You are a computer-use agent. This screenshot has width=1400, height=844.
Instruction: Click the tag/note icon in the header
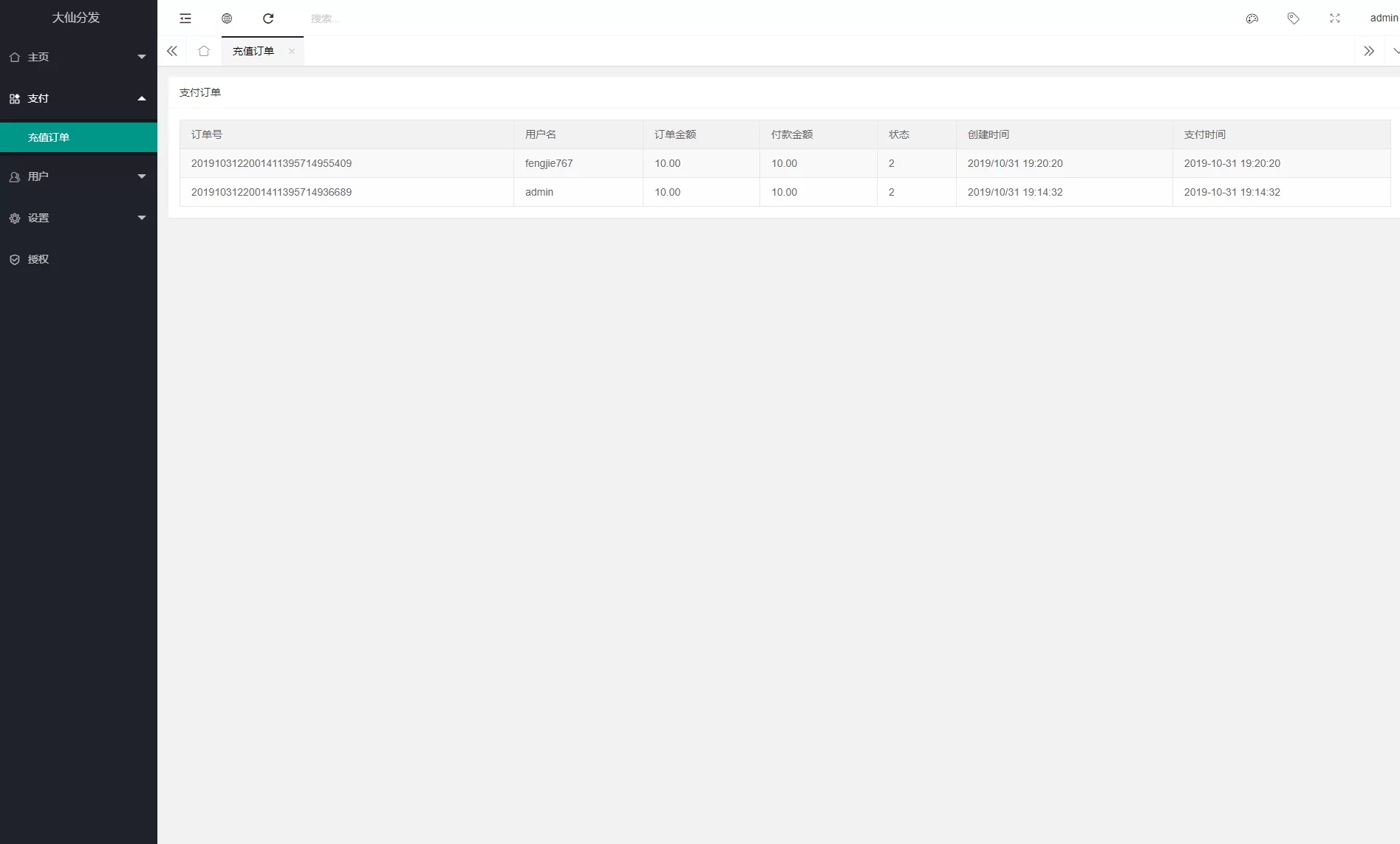coord(1293,18)
